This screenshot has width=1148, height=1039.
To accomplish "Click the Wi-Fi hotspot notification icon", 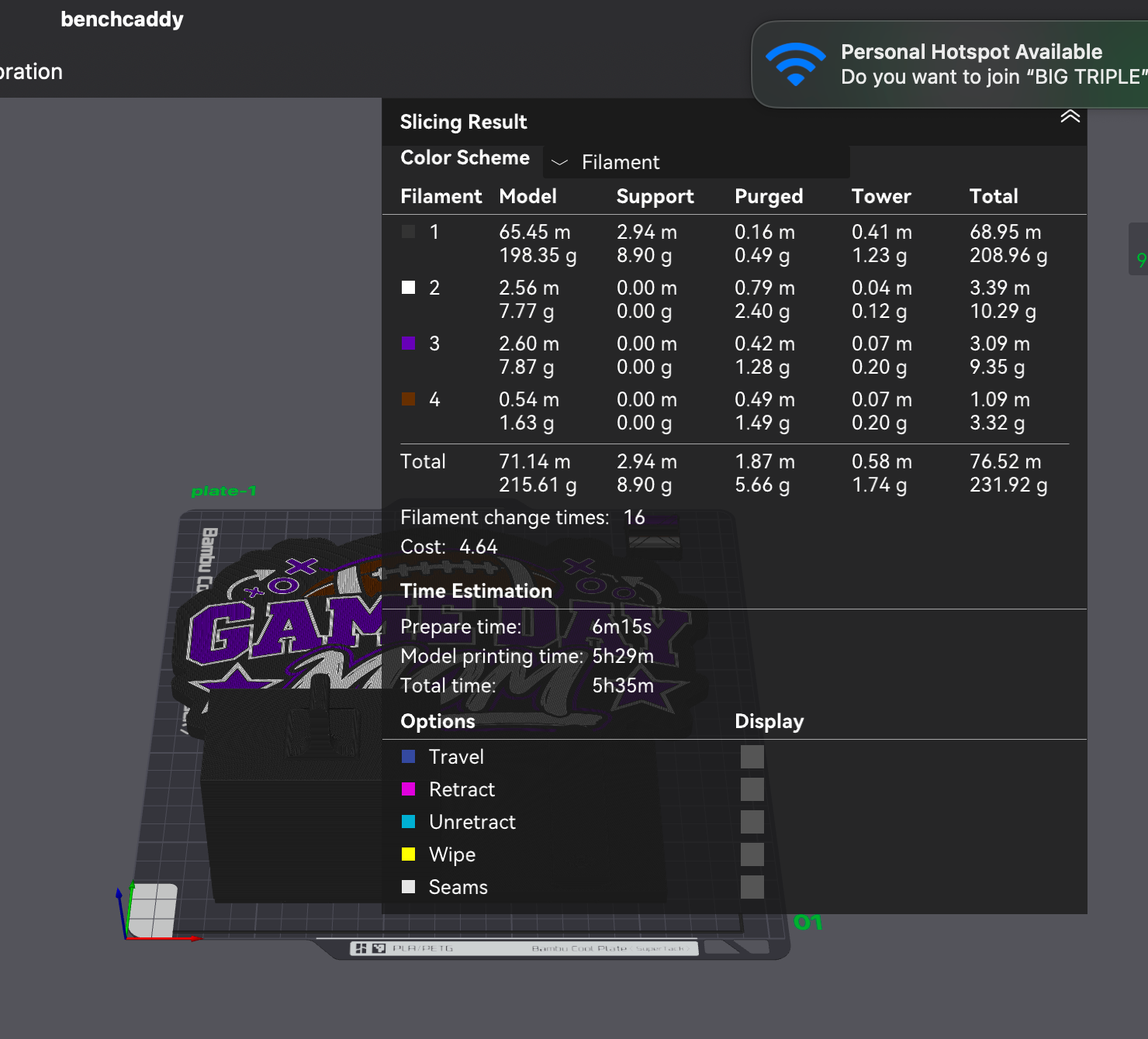I will 795,64.
